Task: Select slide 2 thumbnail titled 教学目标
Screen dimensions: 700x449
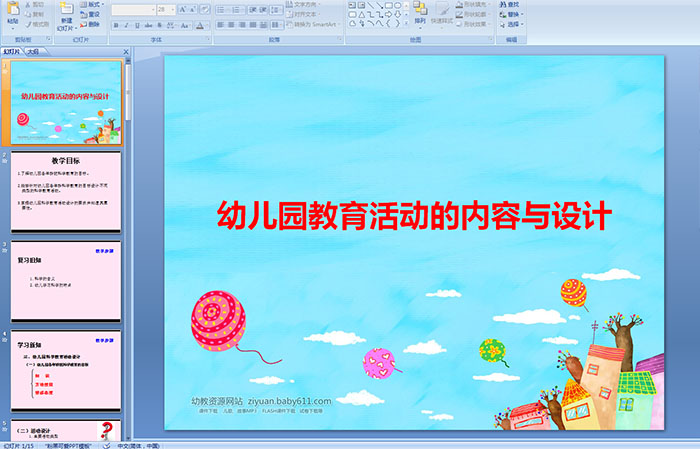Action: [66, 192]
